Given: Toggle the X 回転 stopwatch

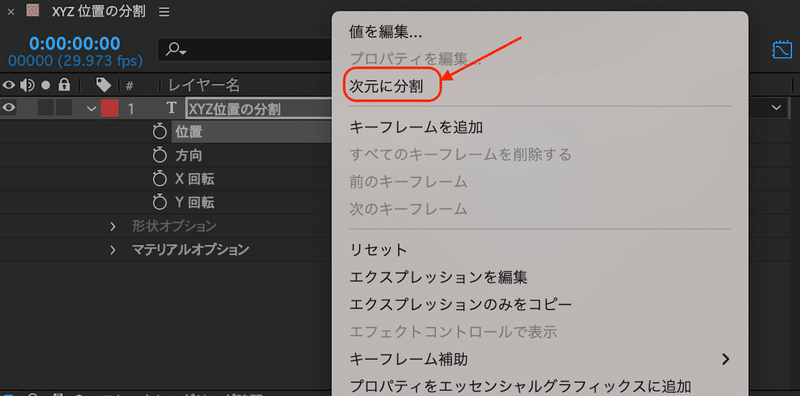Looking at the screenshot, I should click(160, 179).
